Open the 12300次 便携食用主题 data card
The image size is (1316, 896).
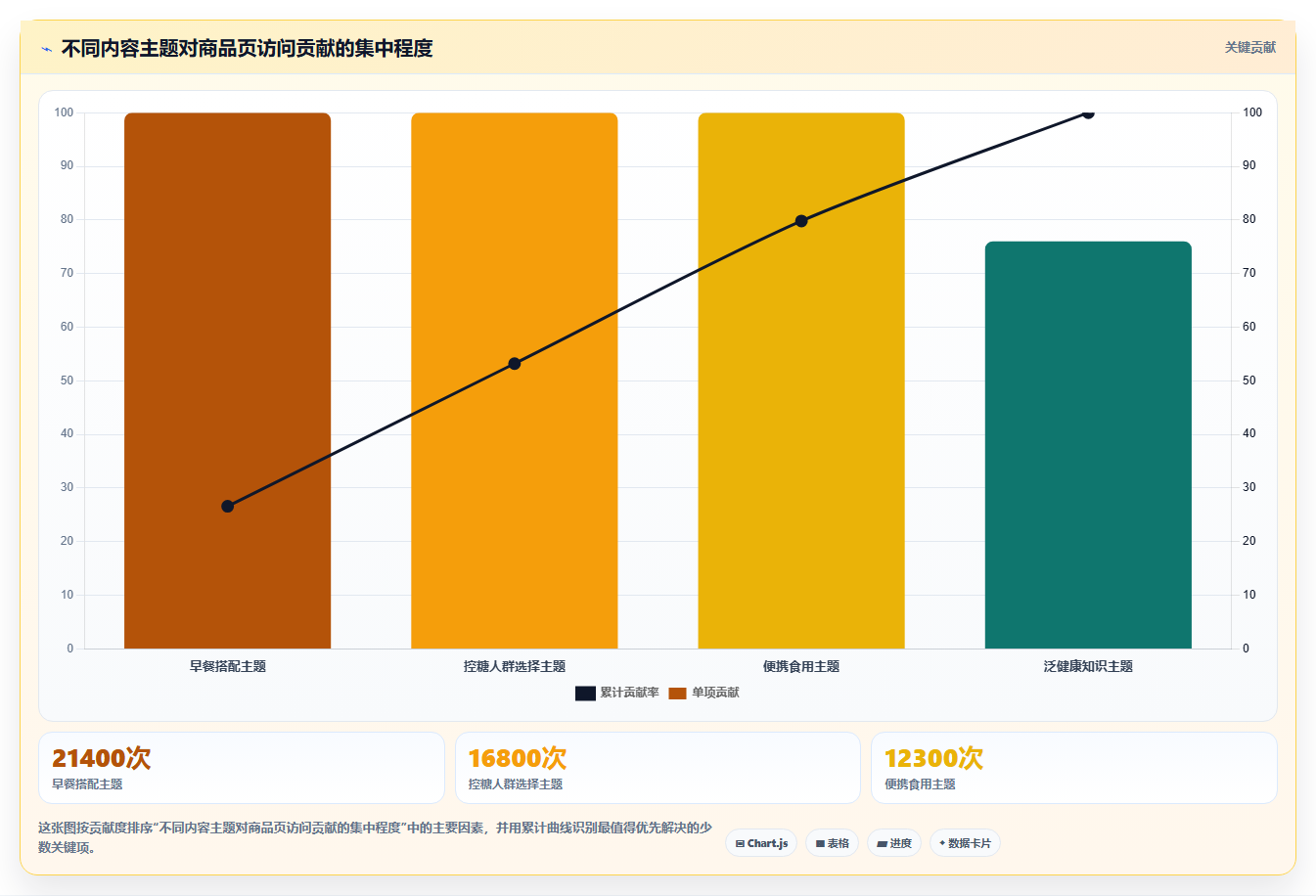1074,768
